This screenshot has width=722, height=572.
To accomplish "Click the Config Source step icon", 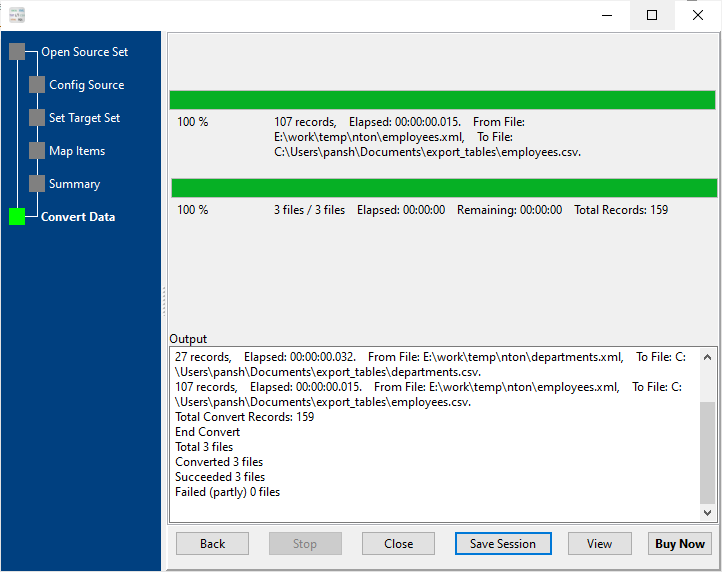I will pyautogui.click(x=37, y=85).
